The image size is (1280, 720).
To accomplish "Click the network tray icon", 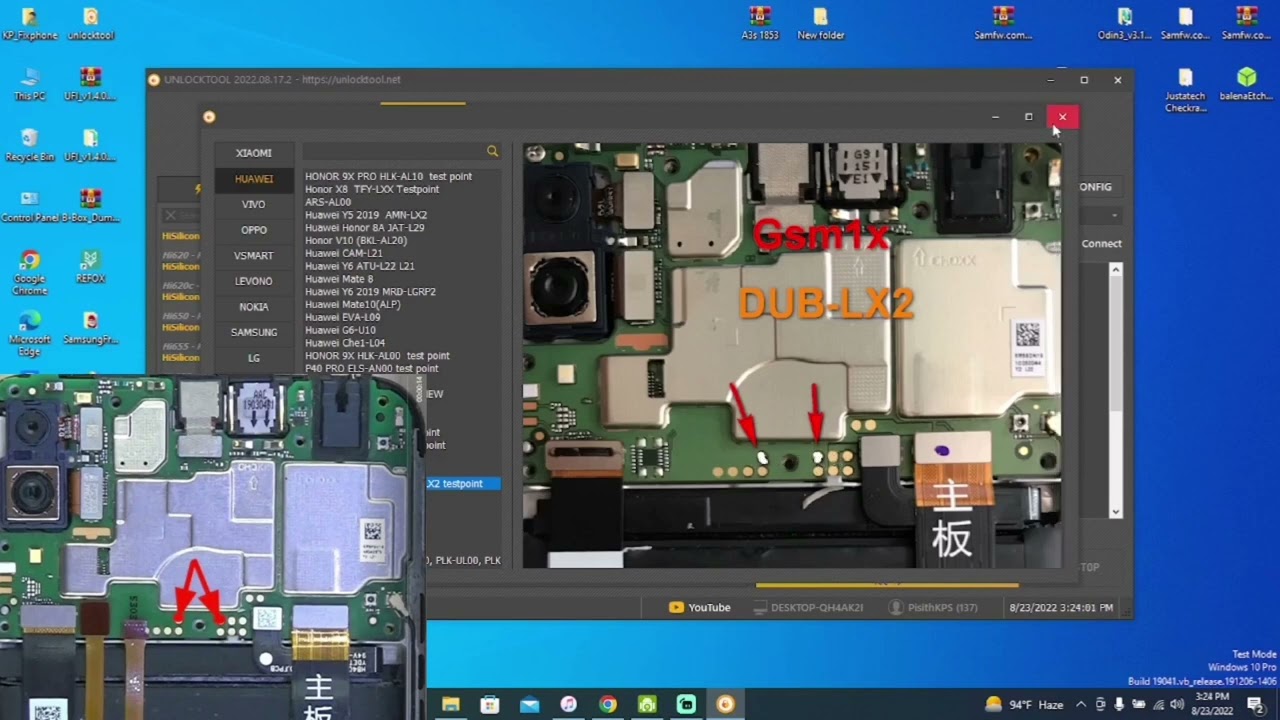I will [x=1158, y=704].
